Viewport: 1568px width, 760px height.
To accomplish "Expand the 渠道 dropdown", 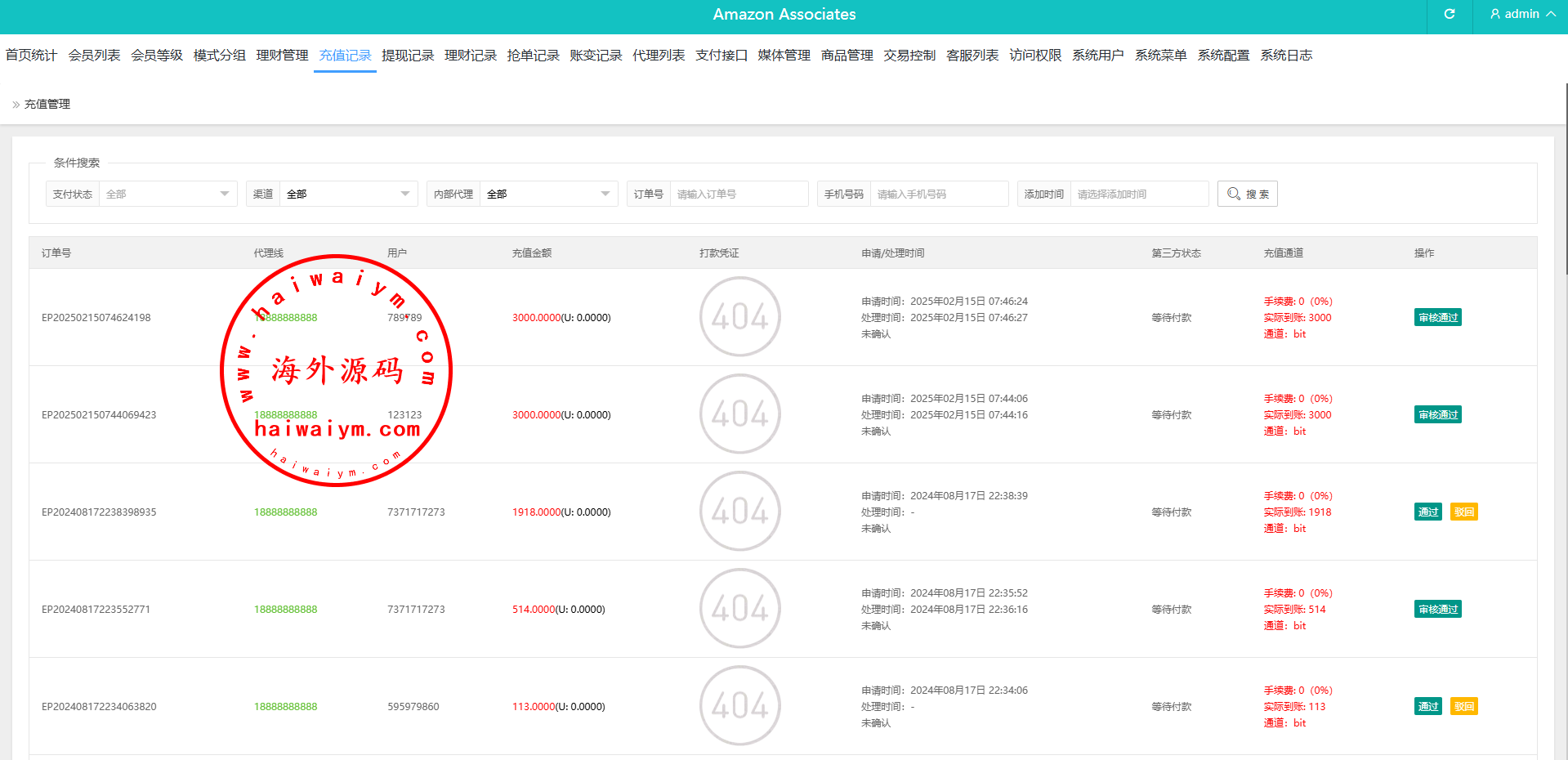I will [348, 194].
